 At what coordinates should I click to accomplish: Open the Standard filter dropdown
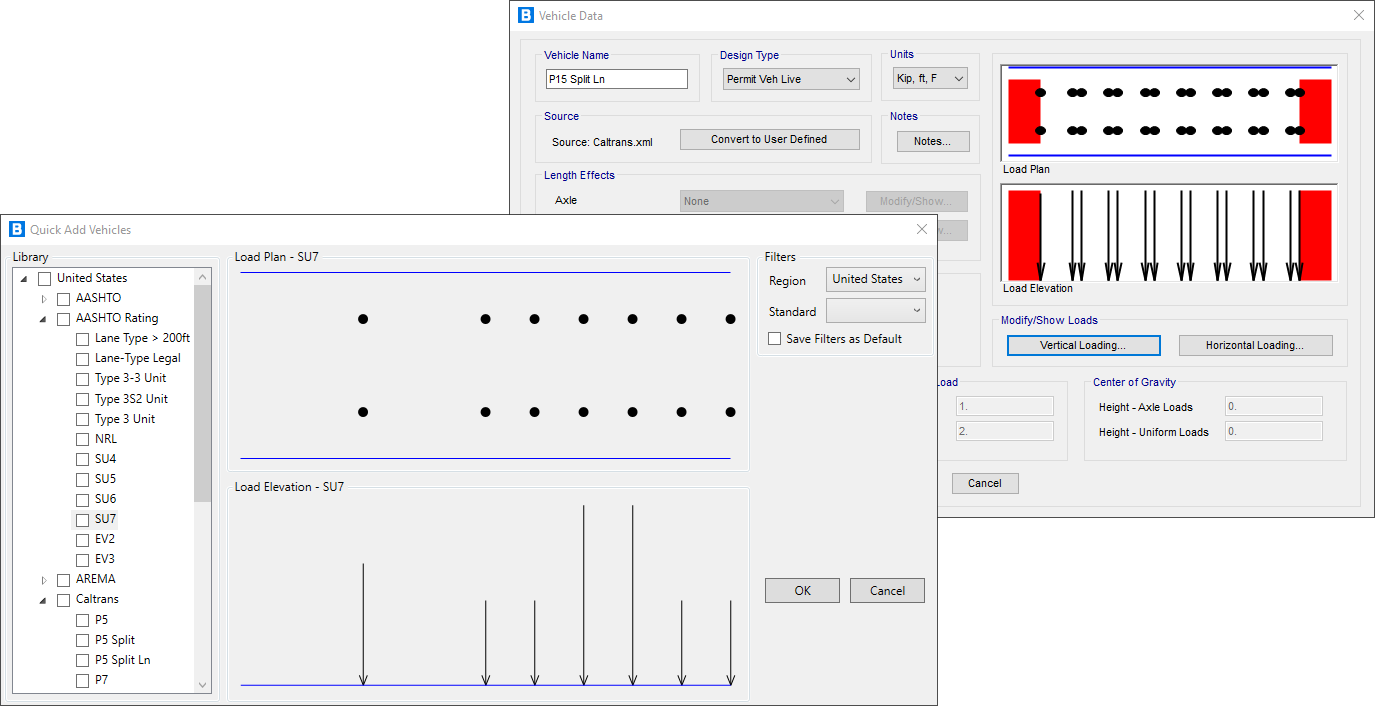coord(875,311)
